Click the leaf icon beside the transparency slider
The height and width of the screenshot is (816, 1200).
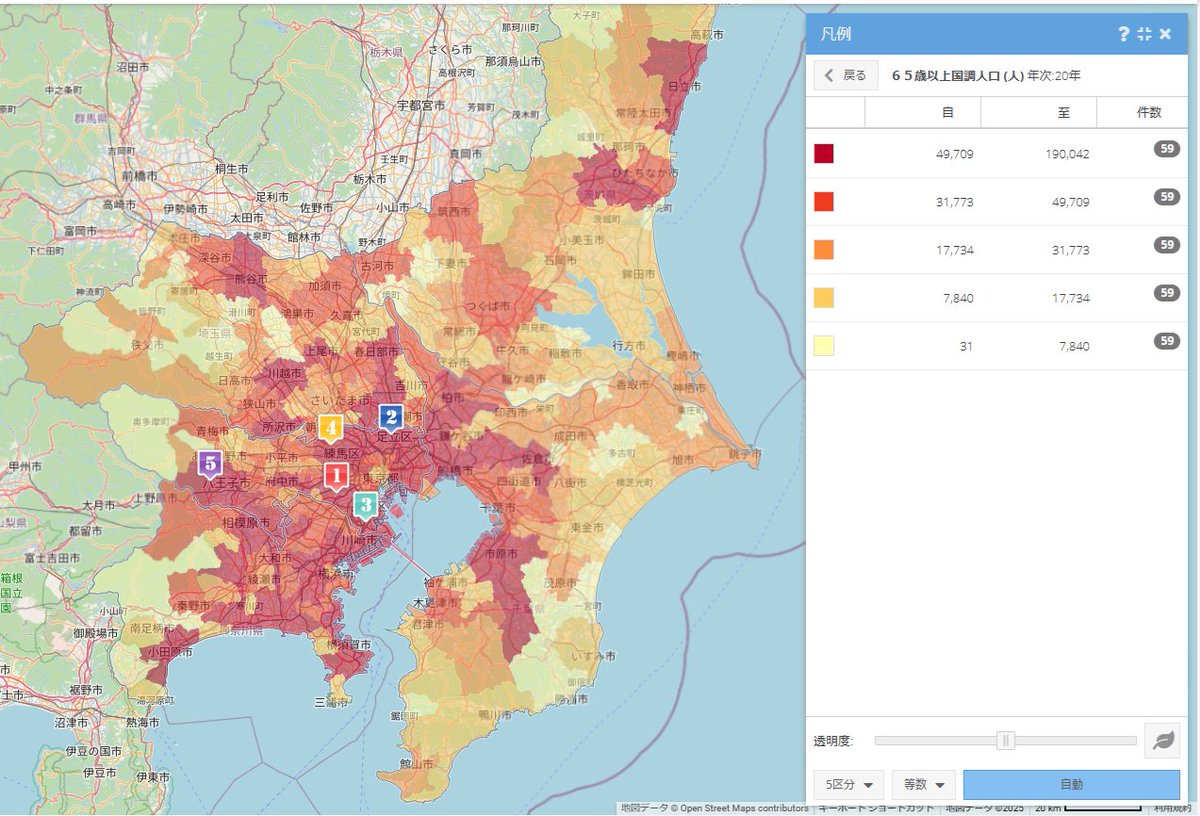coord(1160,741)
